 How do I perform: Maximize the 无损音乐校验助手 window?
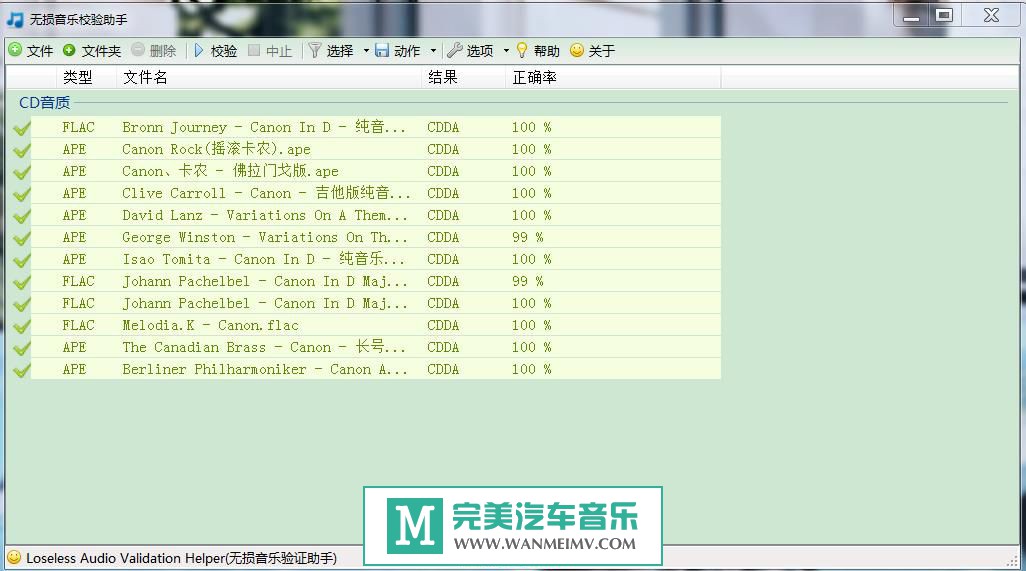tap(944, 16)
